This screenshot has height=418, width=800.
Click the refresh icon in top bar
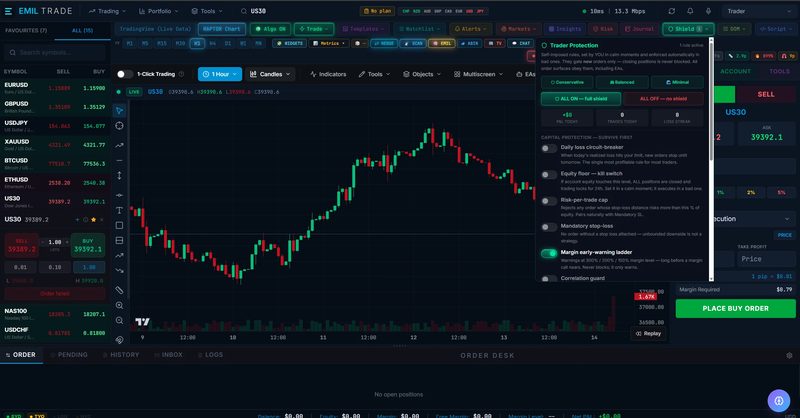click(x=672, y=11)
